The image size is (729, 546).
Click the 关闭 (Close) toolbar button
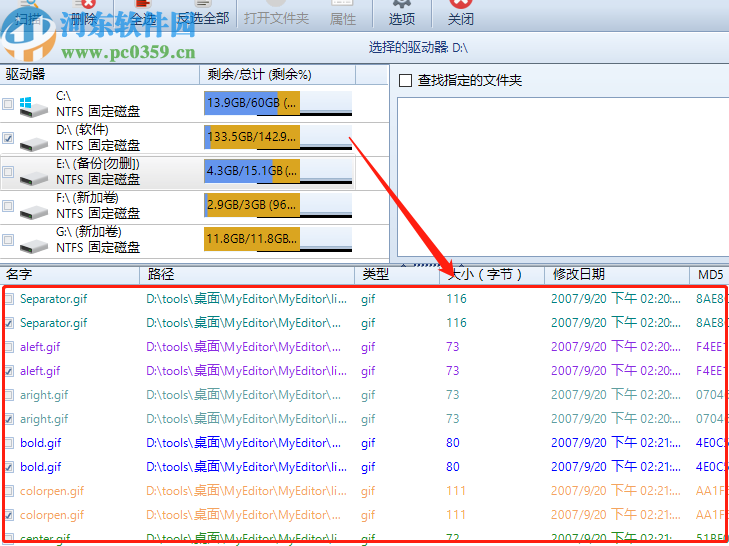[460, 13]
